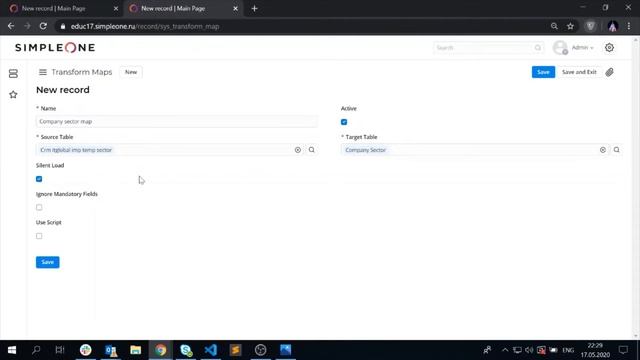
Task: Open favorites star in left sidebar
Action: (x=13, y=95)
